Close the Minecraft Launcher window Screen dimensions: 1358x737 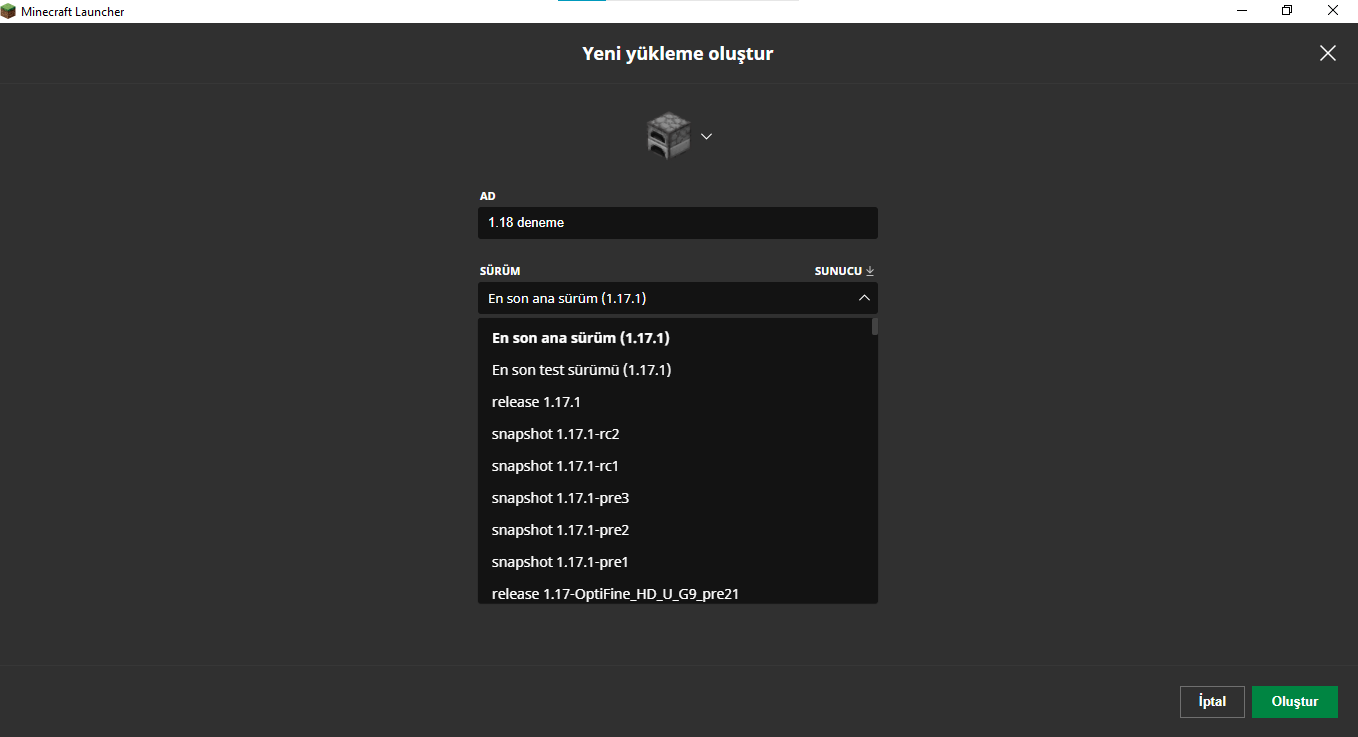1333,11
